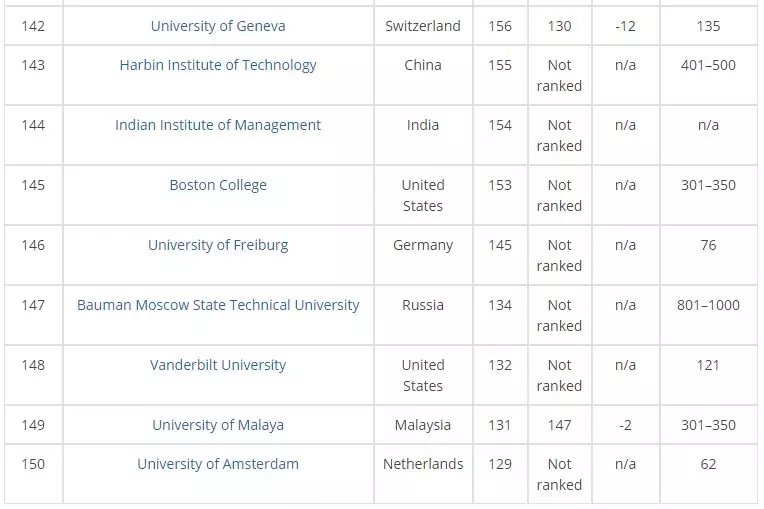Click the Russia country cell
The width and height of the screenshot is (764, 509).
pyautogui.click(x=423, y=305)
